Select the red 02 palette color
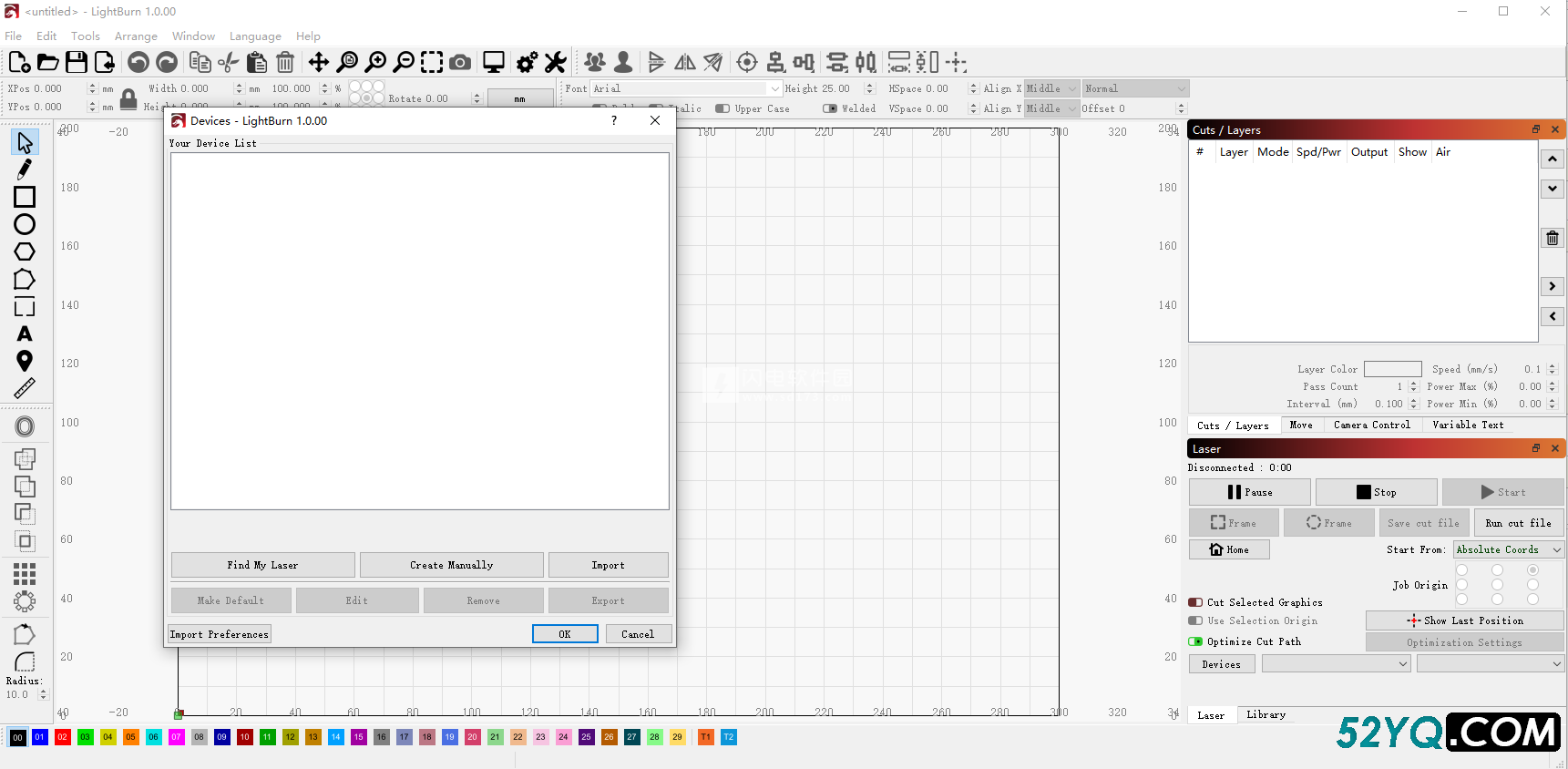The width and height of the screenshot is (1568, 769). click(63, 736)
